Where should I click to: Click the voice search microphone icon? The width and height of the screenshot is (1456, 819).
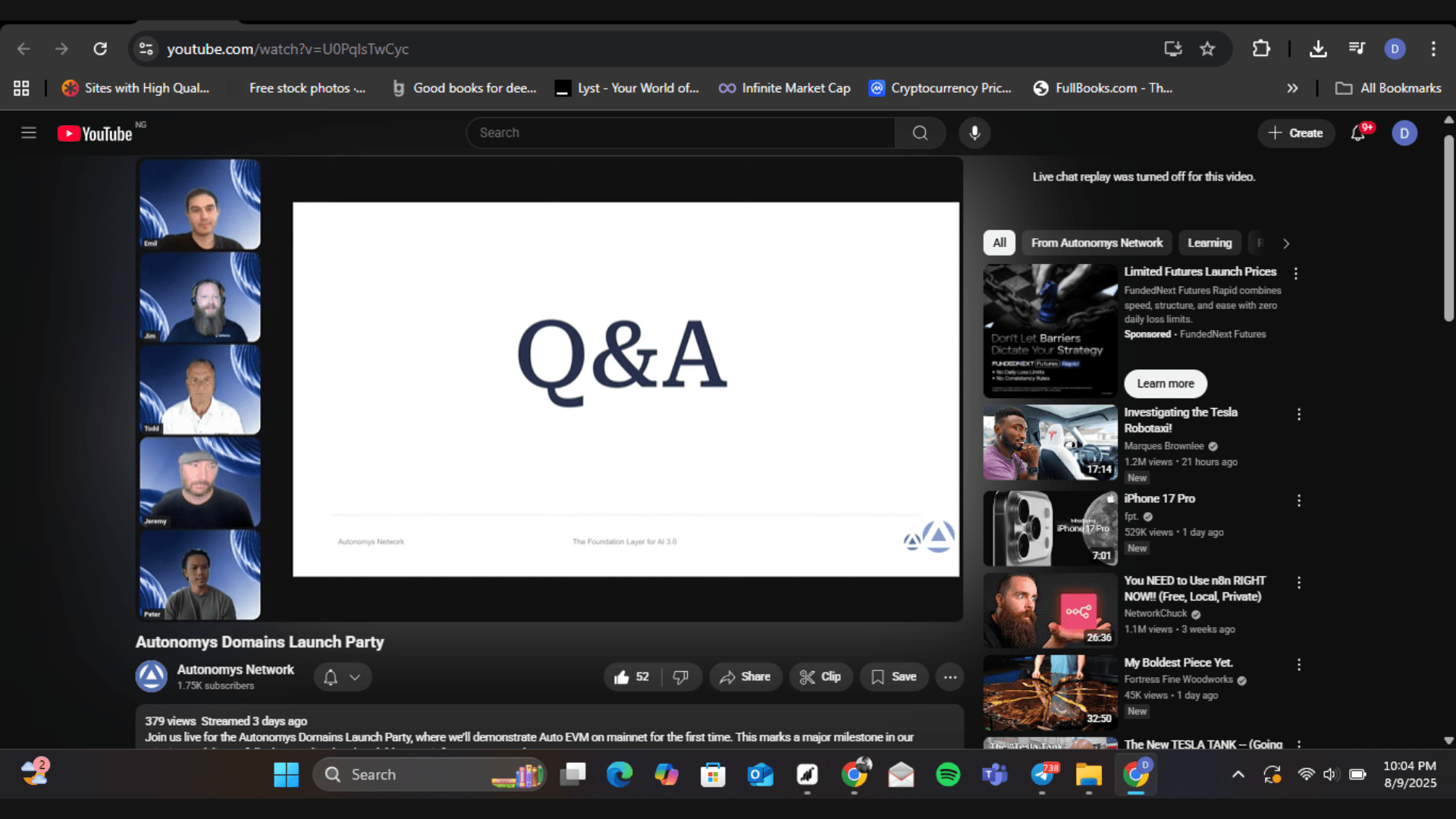pos(974,133)
